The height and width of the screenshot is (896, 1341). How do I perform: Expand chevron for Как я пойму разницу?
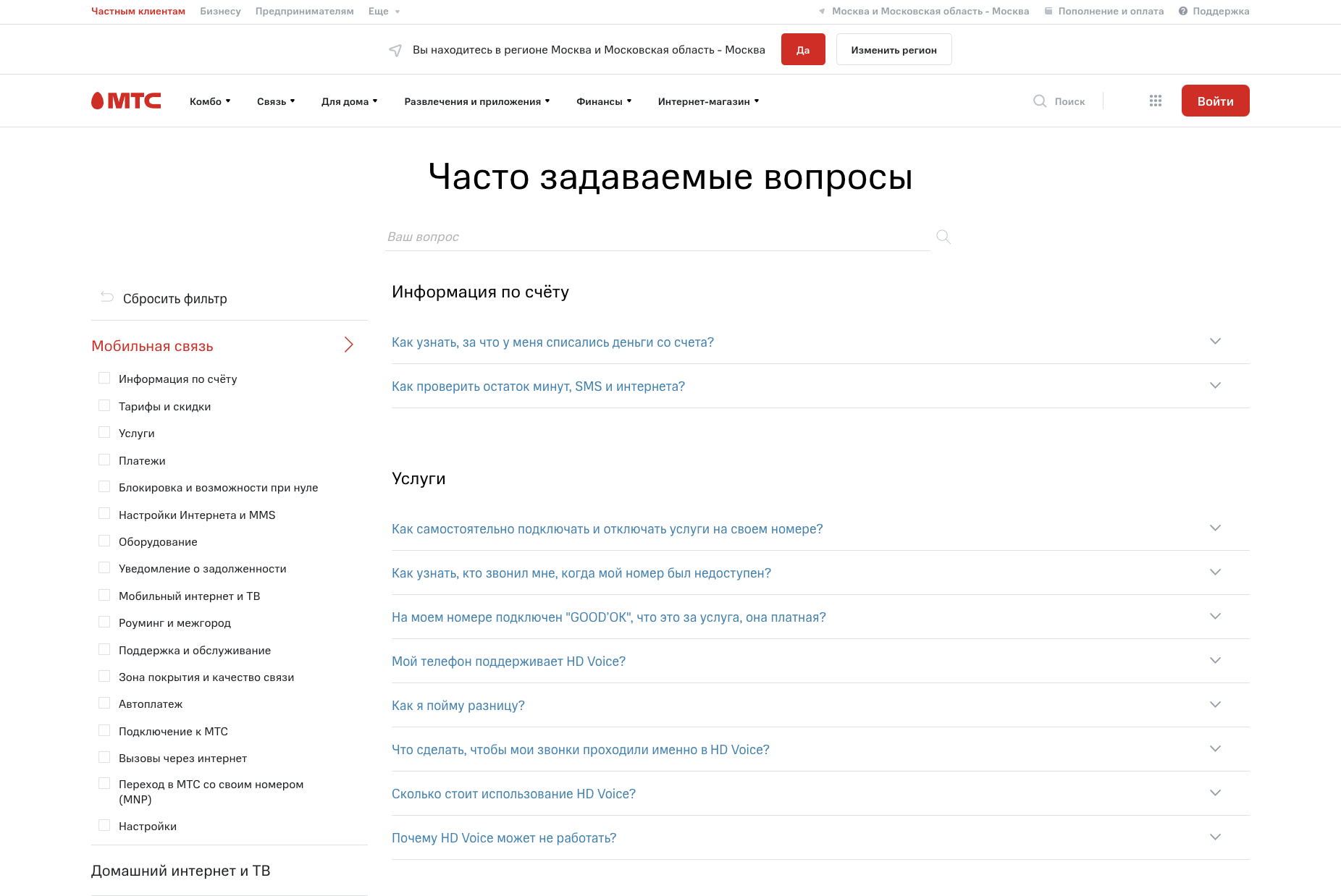1215,704
